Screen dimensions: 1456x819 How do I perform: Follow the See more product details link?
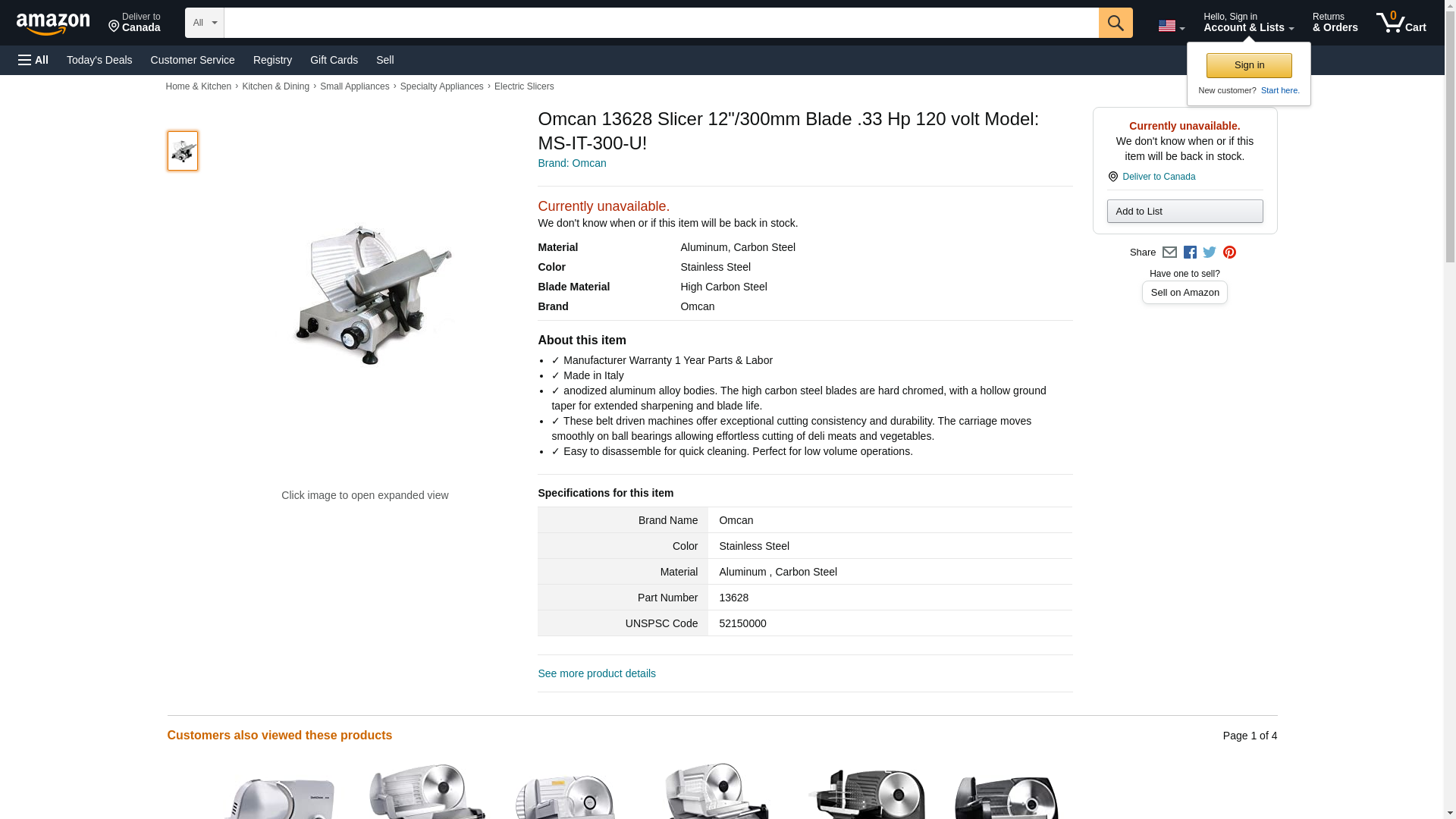pyautogui.click(x=597, y=673)
